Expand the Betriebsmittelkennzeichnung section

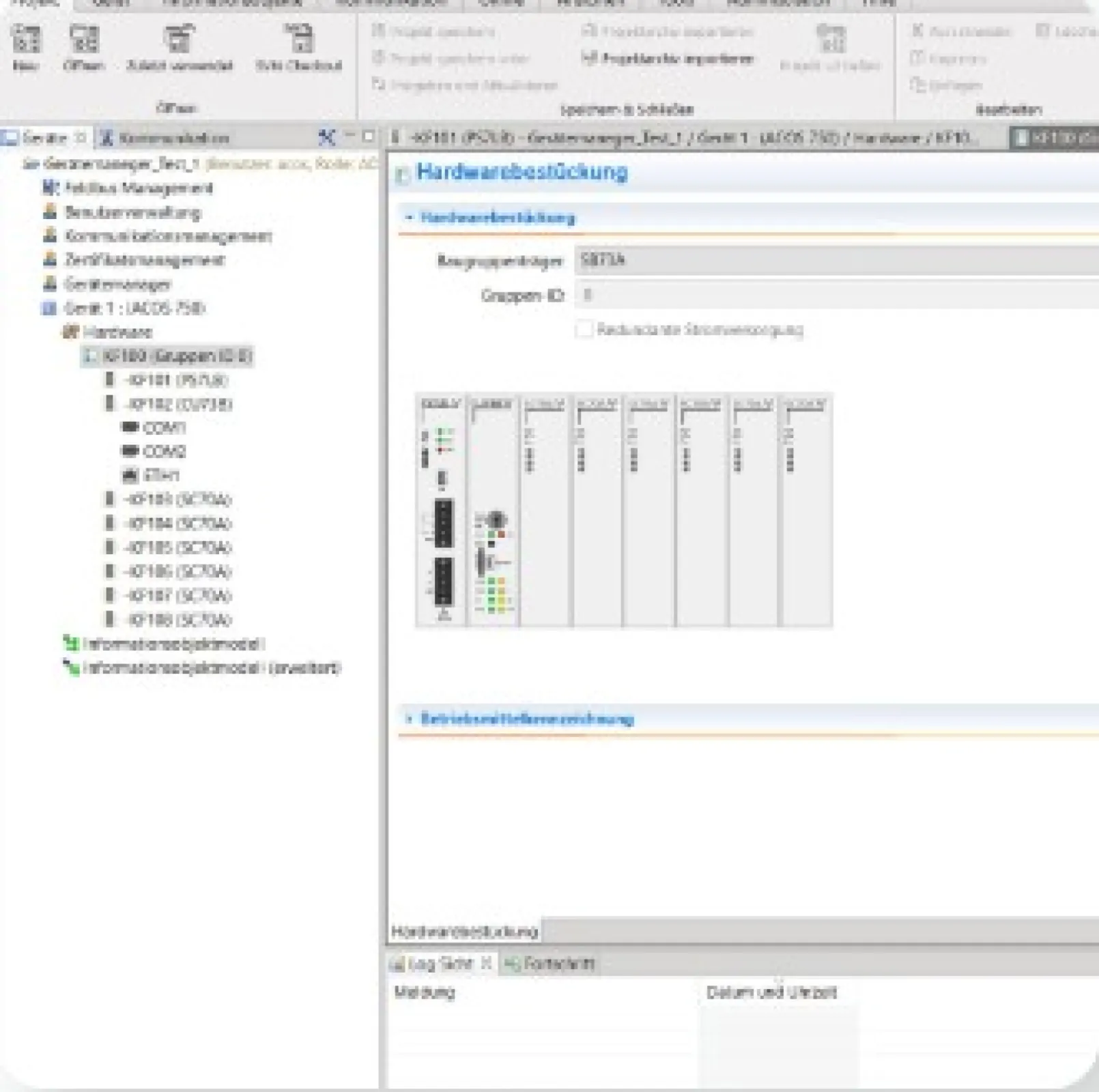coord(410,719)
